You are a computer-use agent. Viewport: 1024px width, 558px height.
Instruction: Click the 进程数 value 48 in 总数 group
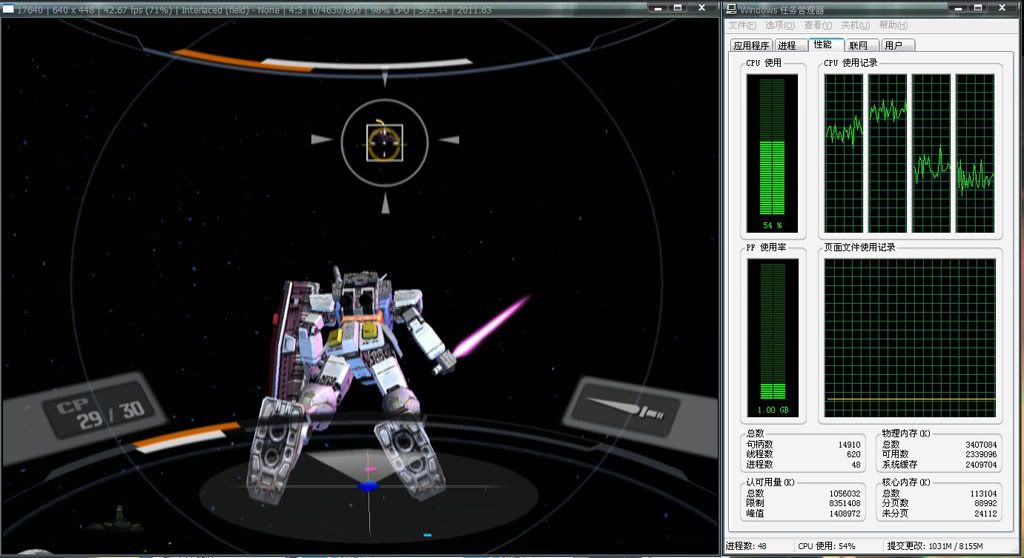click(x=856, y=465)
